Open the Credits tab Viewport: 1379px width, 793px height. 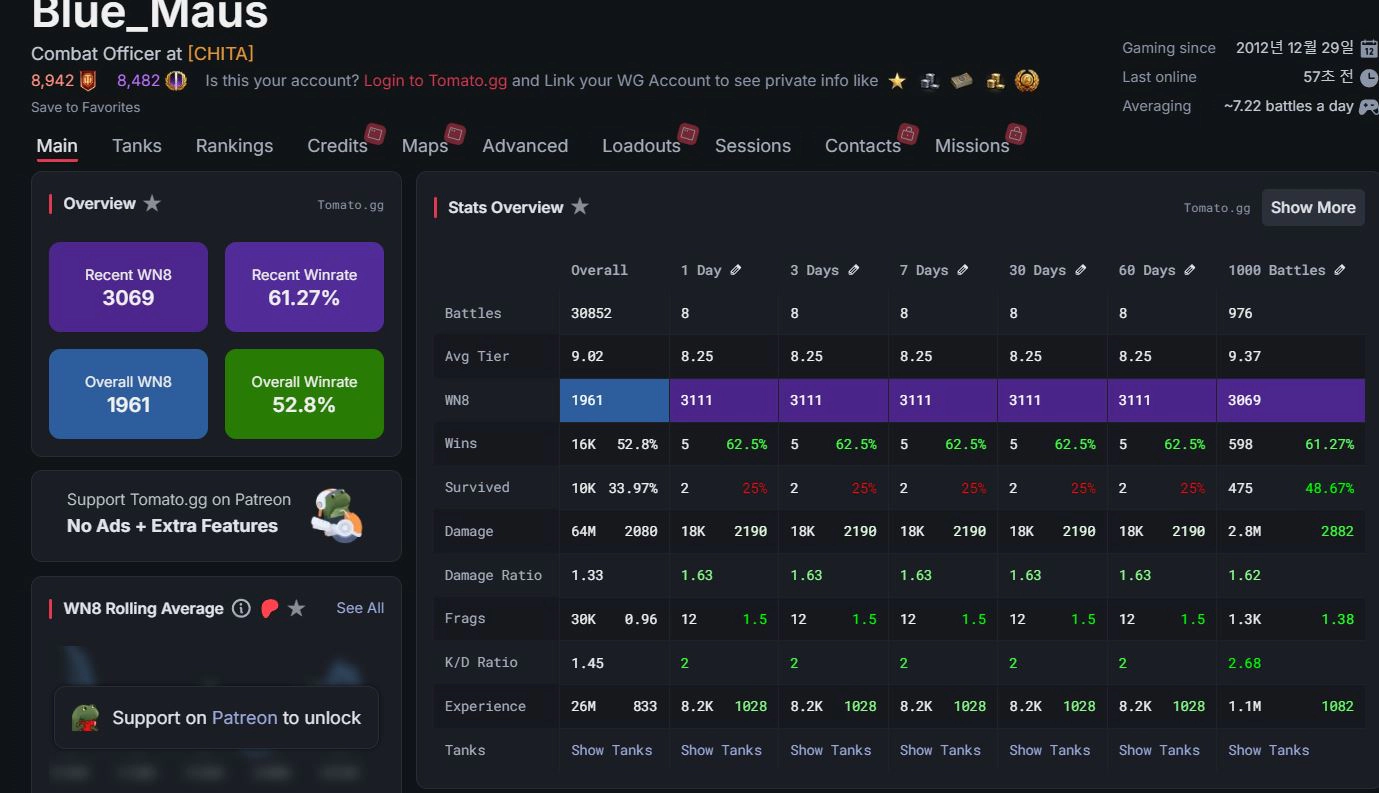click(337, 146)
